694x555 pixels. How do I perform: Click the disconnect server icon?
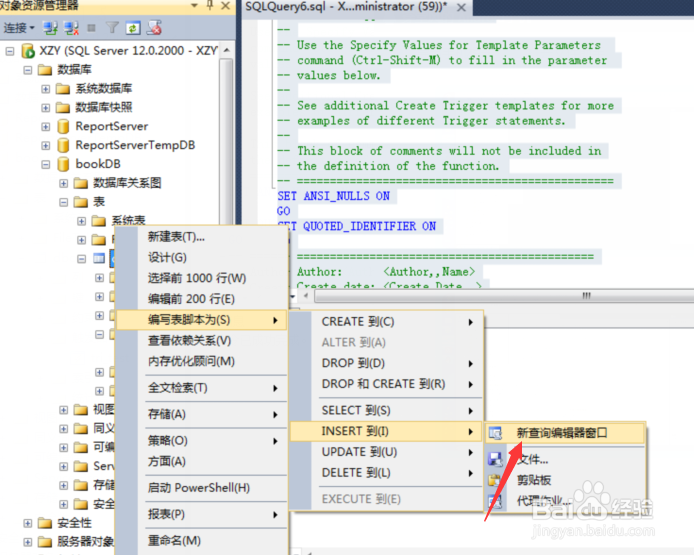click(71, 28)
